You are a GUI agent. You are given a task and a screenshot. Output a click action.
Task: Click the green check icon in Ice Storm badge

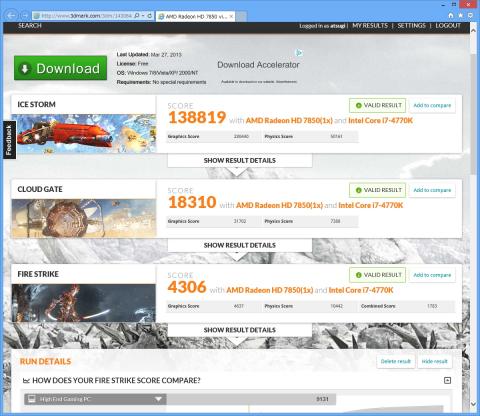click(x=358, y=105)
